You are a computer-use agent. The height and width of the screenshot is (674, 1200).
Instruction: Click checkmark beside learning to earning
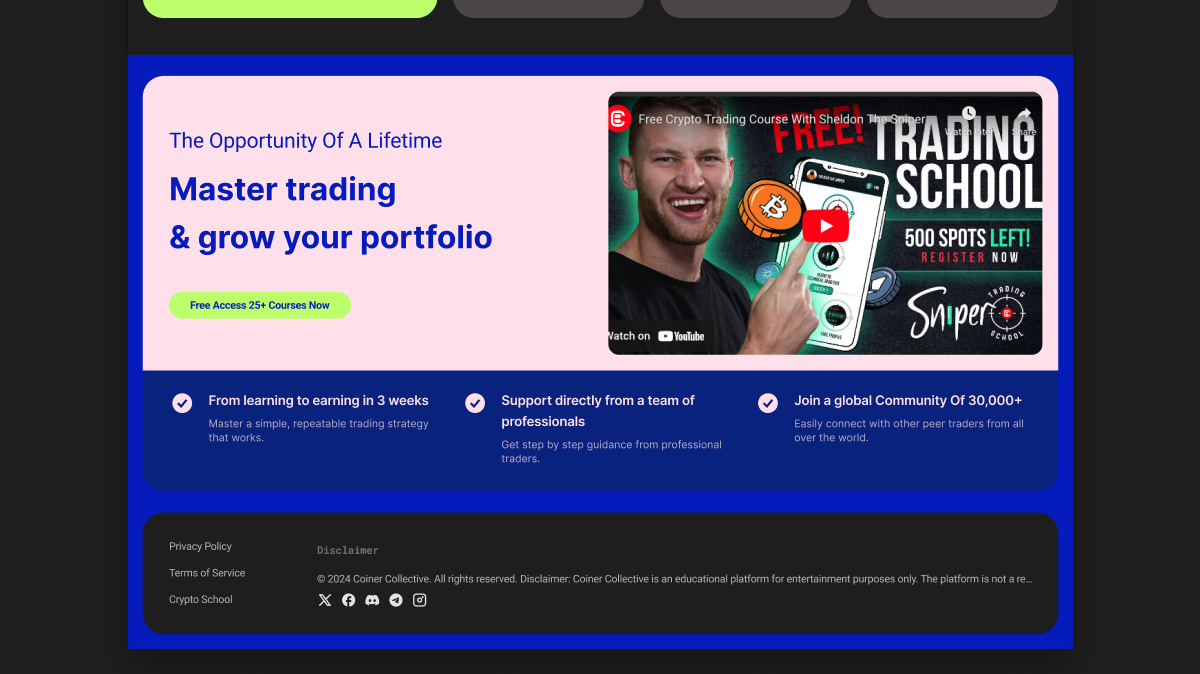(x=182, y=403)
